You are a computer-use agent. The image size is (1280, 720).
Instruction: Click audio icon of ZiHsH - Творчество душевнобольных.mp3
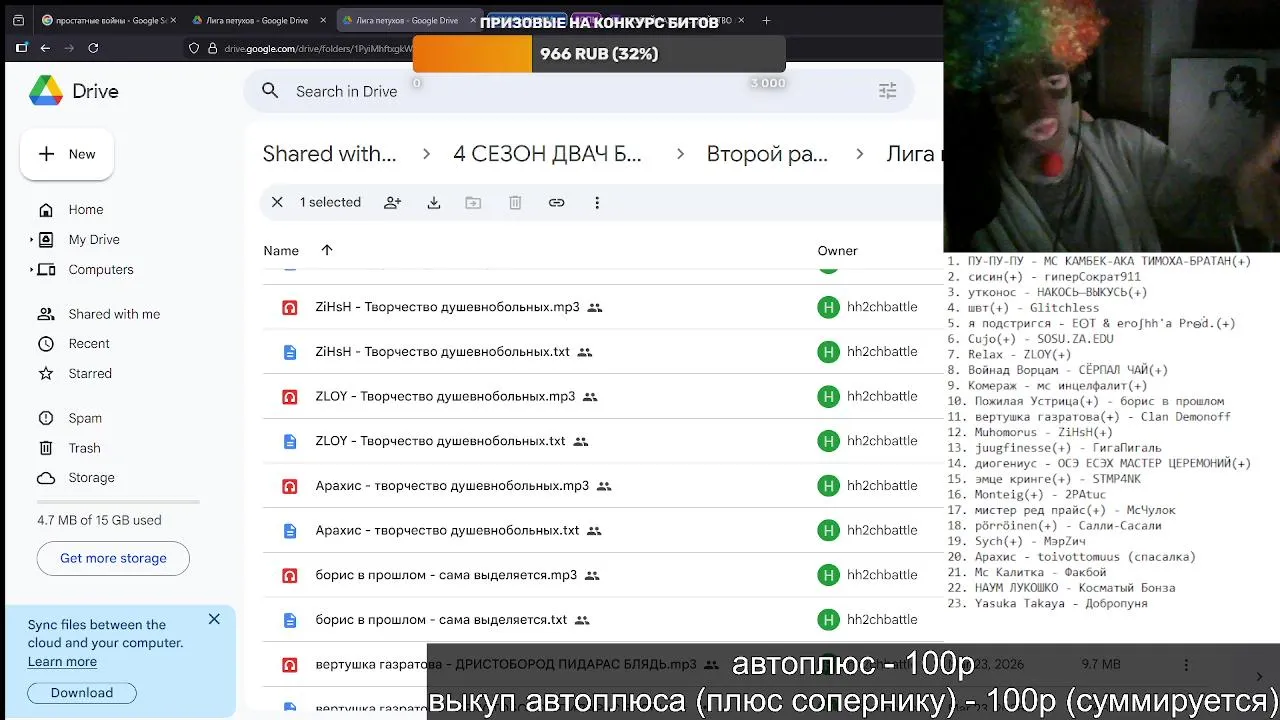coord(290,307)
